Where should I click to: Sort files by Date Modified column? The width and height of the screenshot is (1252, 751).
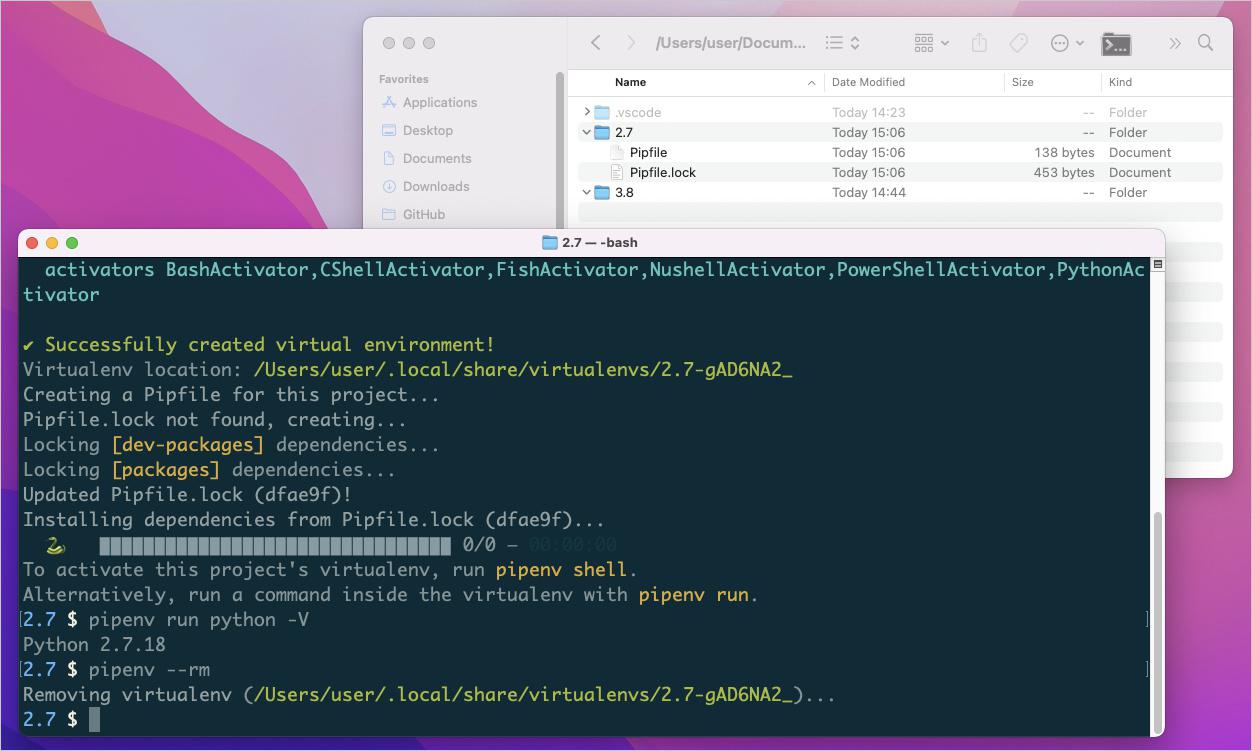click(x=868, y=82)
